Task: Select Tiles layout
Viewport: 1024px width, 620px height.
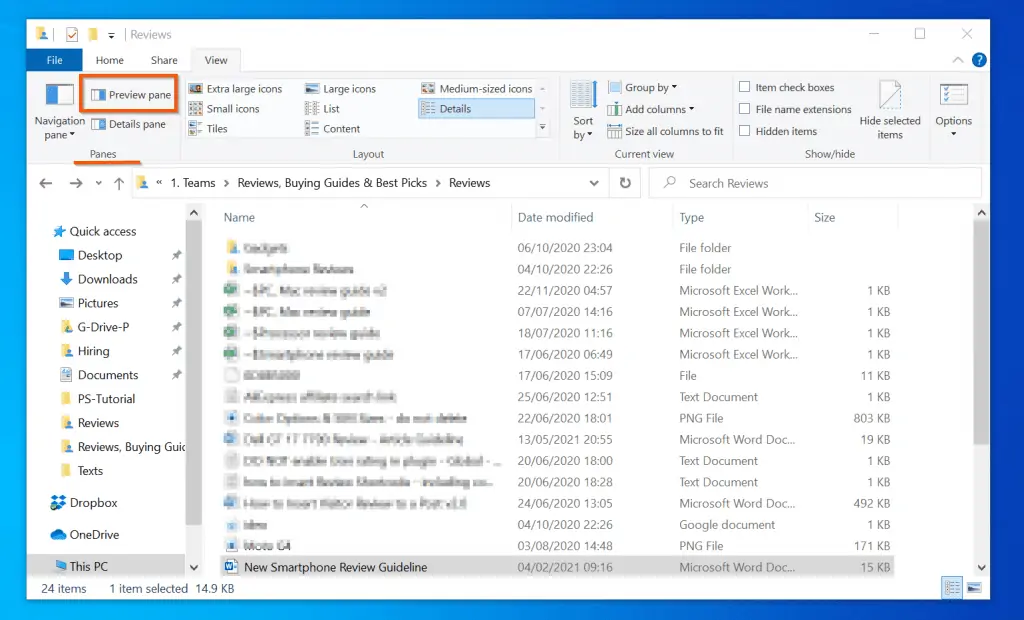Action: coord(208,129)
